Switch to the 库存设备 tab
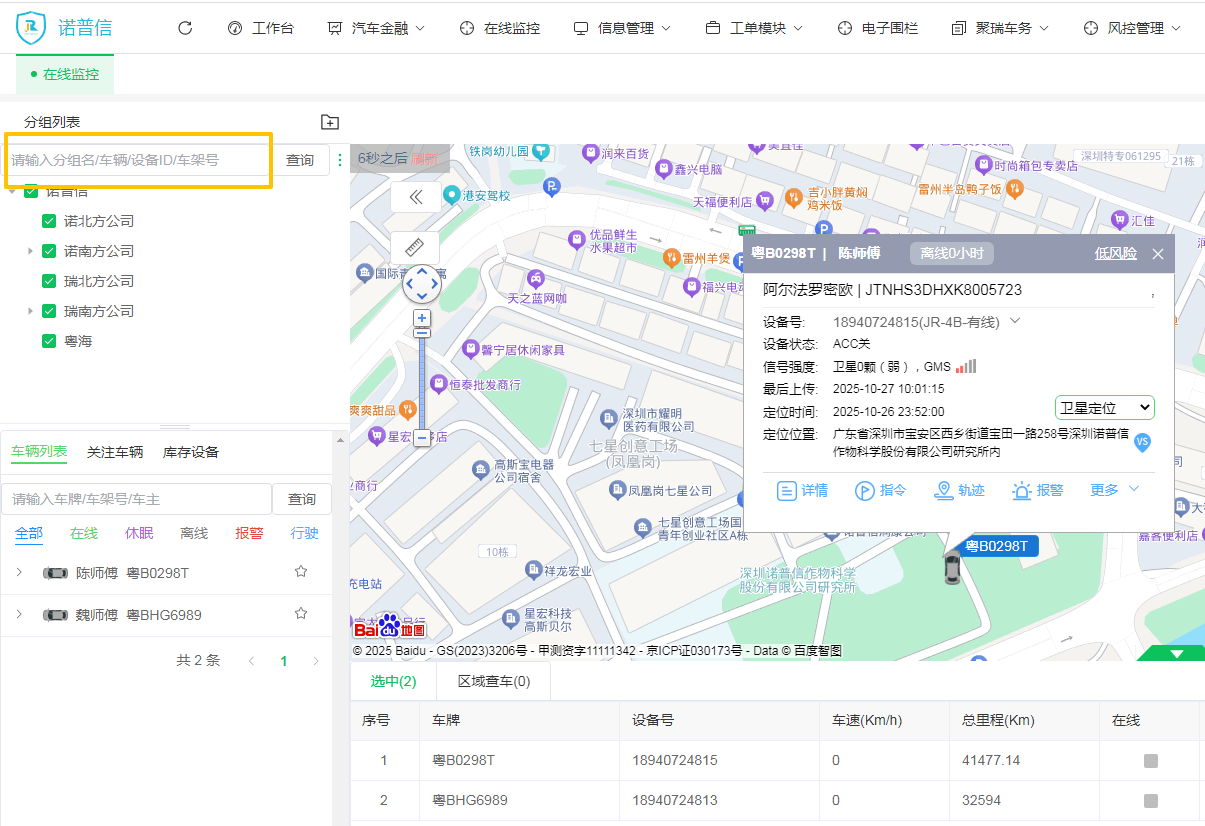The width and height of the screenshot is (1205, 826). [191, 452]
